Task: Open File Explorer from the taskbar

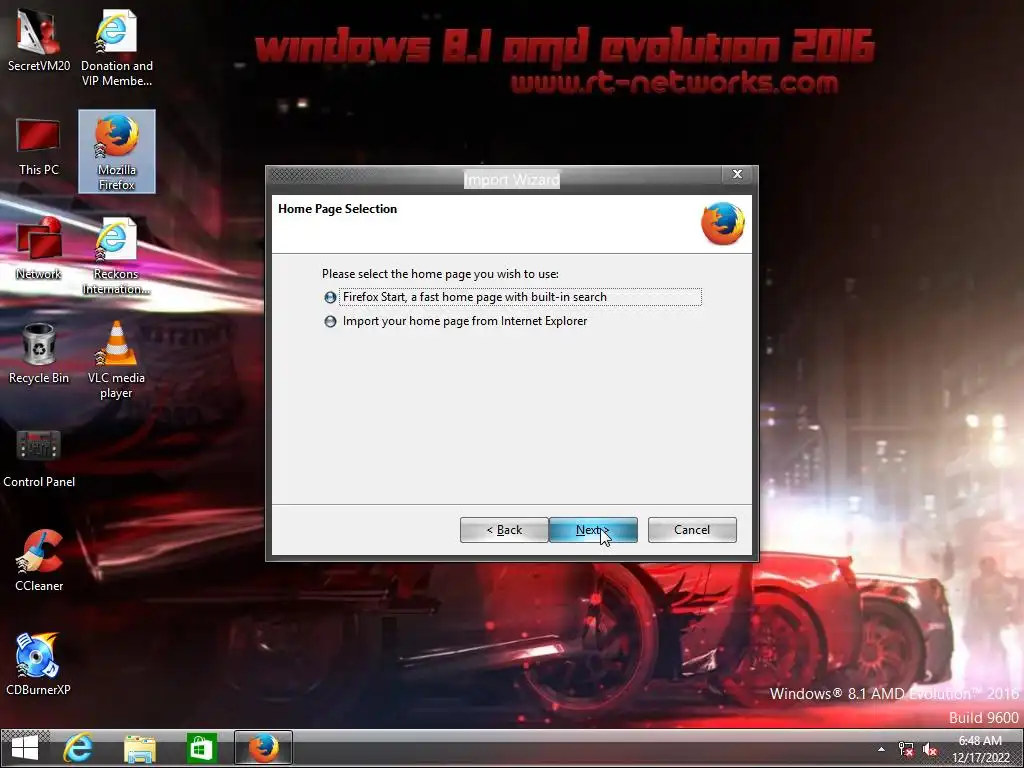Action: point(140,748)
